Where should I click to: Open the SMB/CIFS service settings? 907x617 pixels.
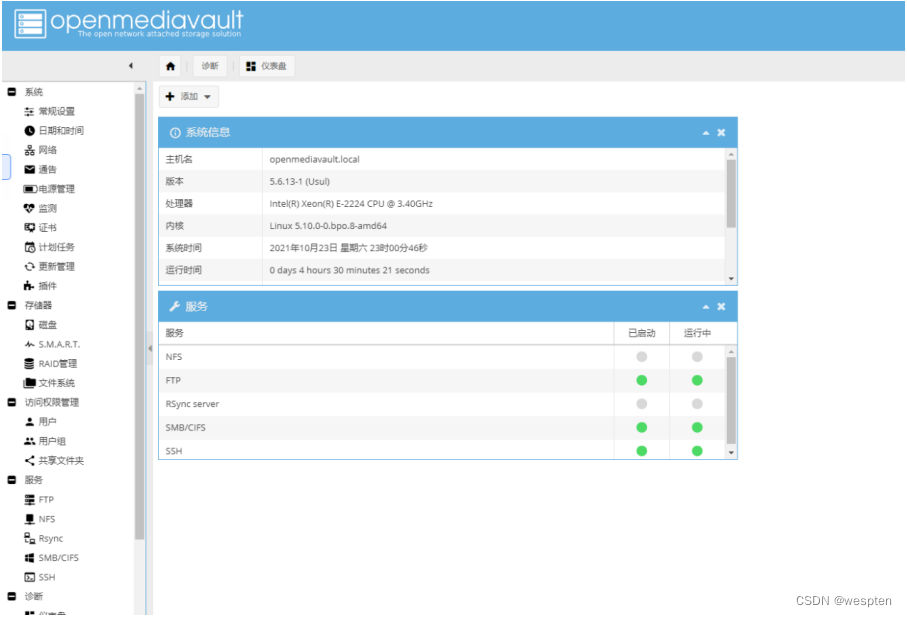[58, 557]
